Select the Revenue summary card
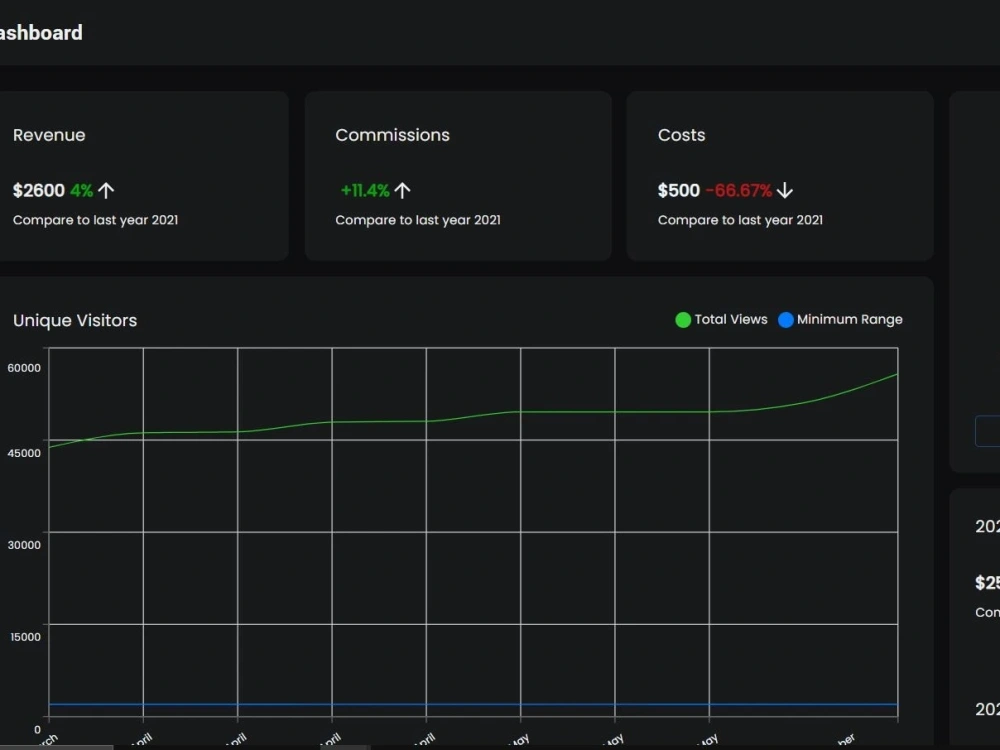The width and height of the screenshot is (1000, 750). (144, 176)
